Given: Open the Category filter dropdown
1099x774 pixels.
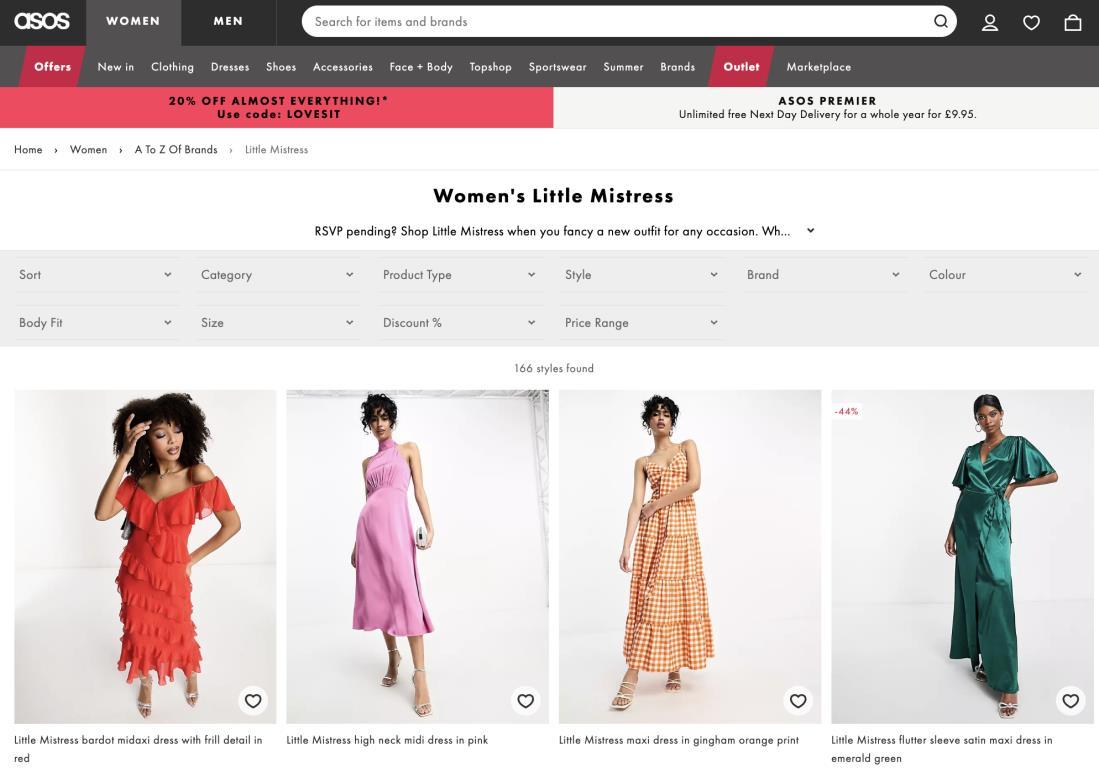Looking at the screenshot, I should tap(277, 275).
